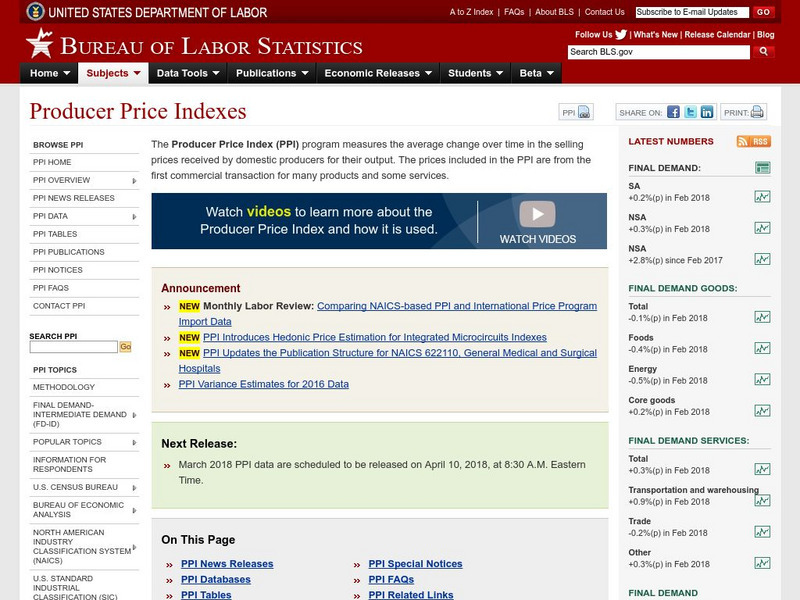Click the A to Z Index link
This screenshot has height=600, width=800.
click(x=471, y=12)
